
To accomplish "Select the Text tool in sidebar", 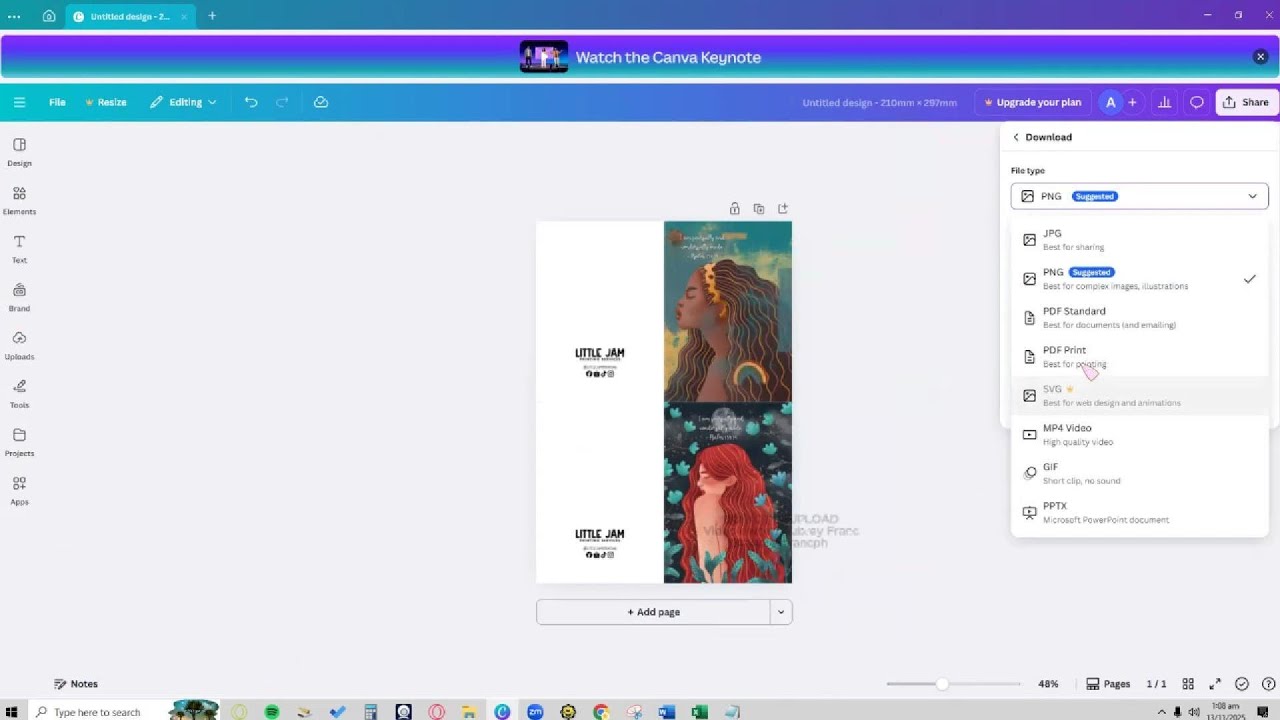I will pos(19,249).
